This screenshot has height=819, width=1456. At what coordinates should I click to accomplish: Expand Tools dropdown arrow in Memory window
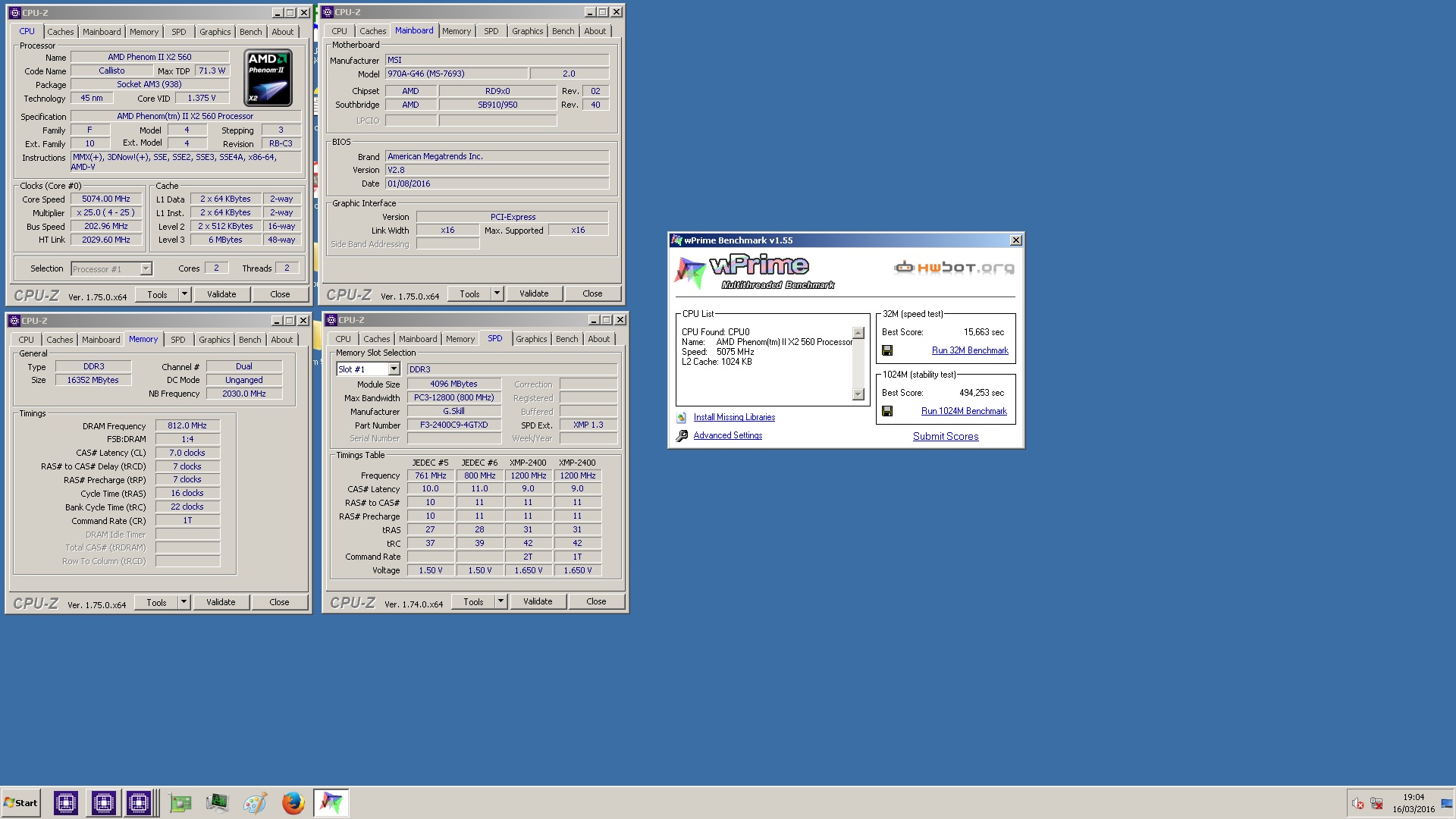[x=184, y=602]
